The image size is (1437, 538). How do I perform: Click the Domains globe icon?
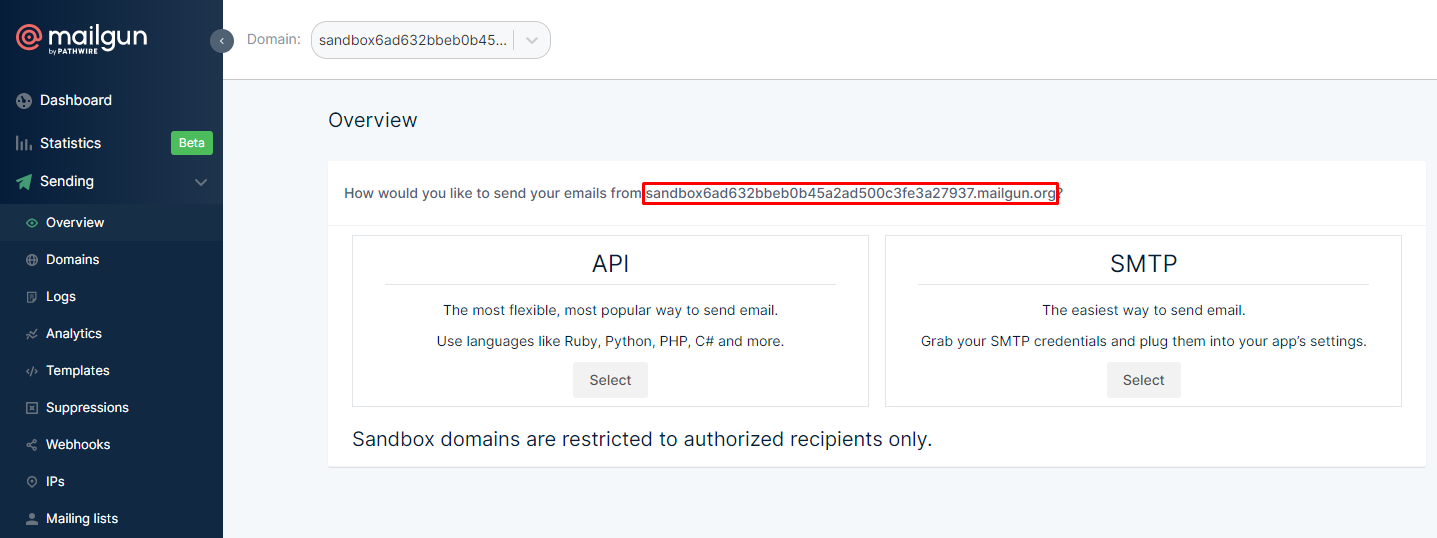32,260
